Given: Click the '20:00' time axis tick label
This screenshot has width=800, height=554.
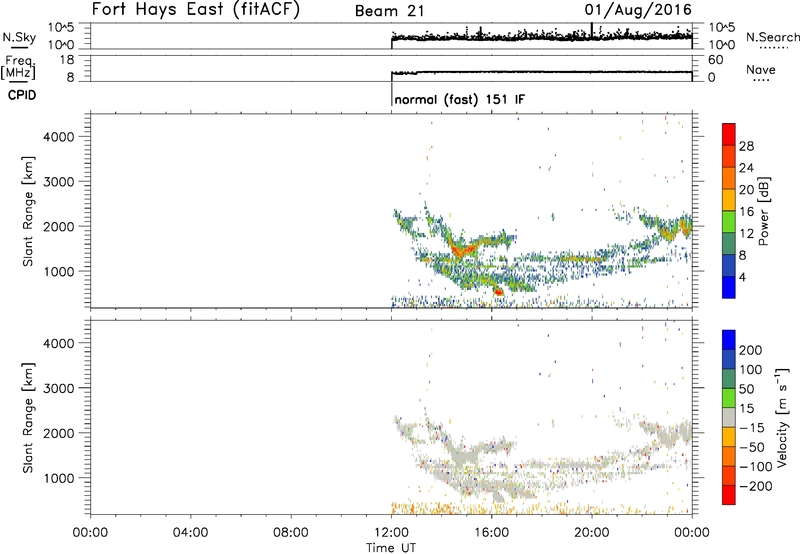Looking at the screenshot, I should click(592, 533).
